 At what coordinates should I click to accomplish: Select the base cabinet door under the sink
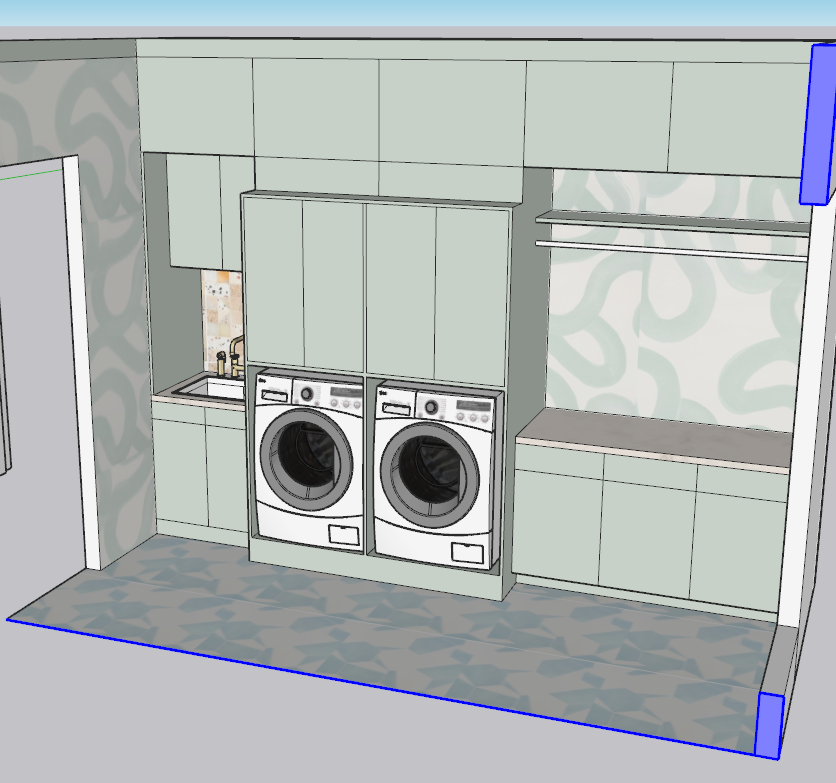click(x=180, y=470)
